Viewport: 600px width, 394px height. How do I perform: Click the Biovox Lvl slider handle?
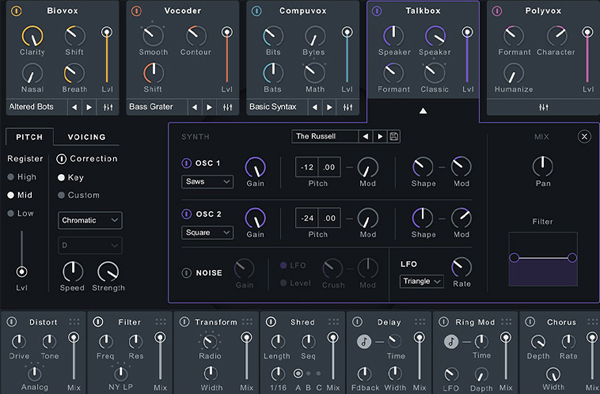(107, 32)
